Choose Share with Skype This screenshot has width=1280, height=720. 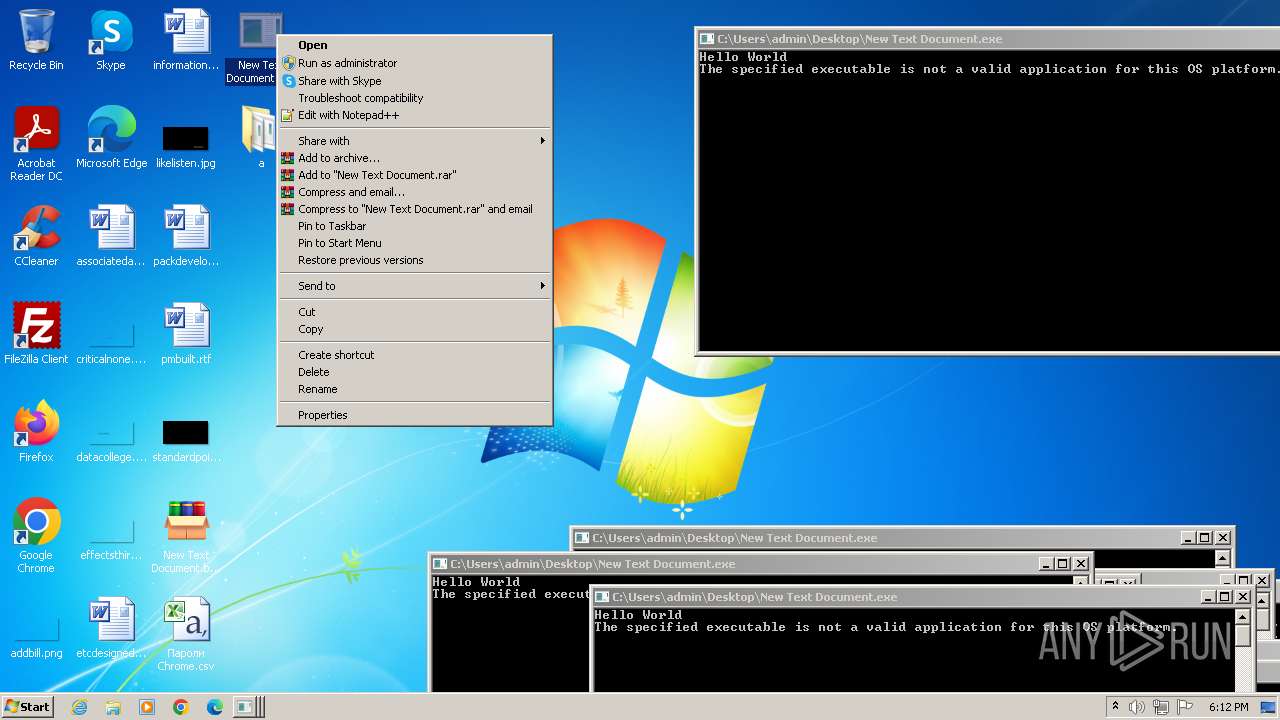pos(414,81)
